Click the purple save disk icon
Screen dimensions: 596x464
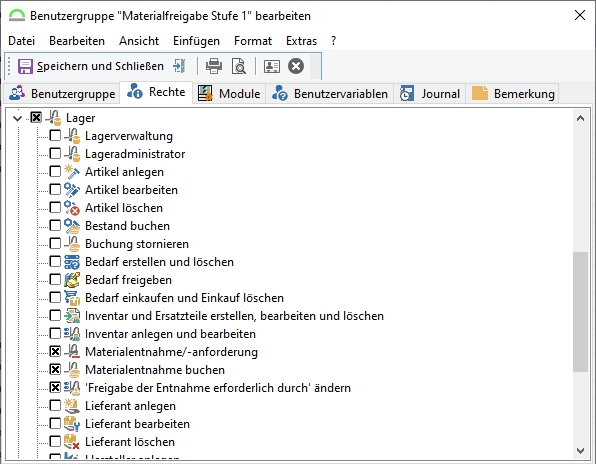[x=25, y=67]
